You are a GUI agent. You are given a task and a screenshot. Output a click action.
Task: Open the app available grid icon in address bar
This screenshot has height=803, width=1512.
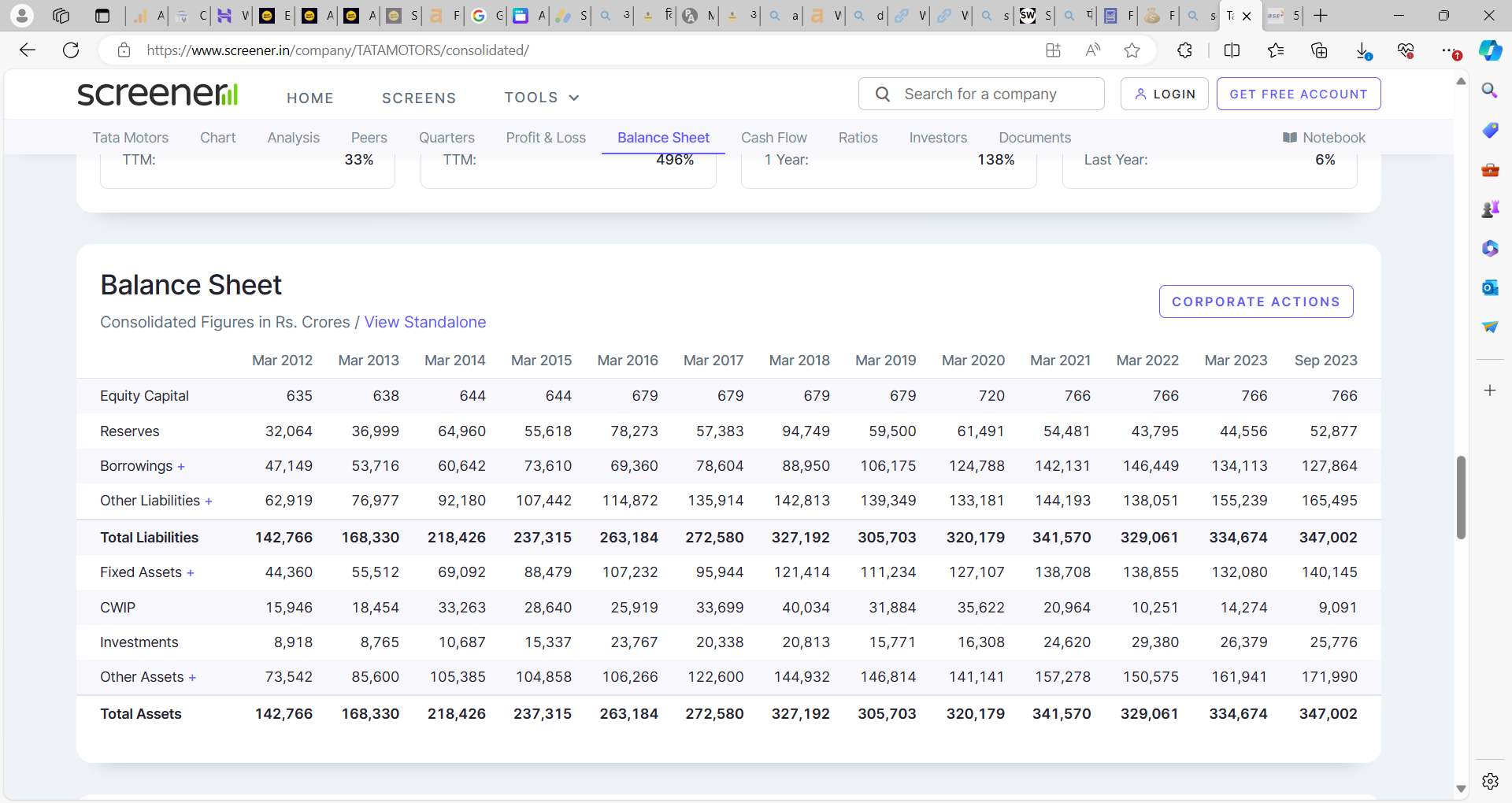pyautogui.click(x=1053, y=50)
